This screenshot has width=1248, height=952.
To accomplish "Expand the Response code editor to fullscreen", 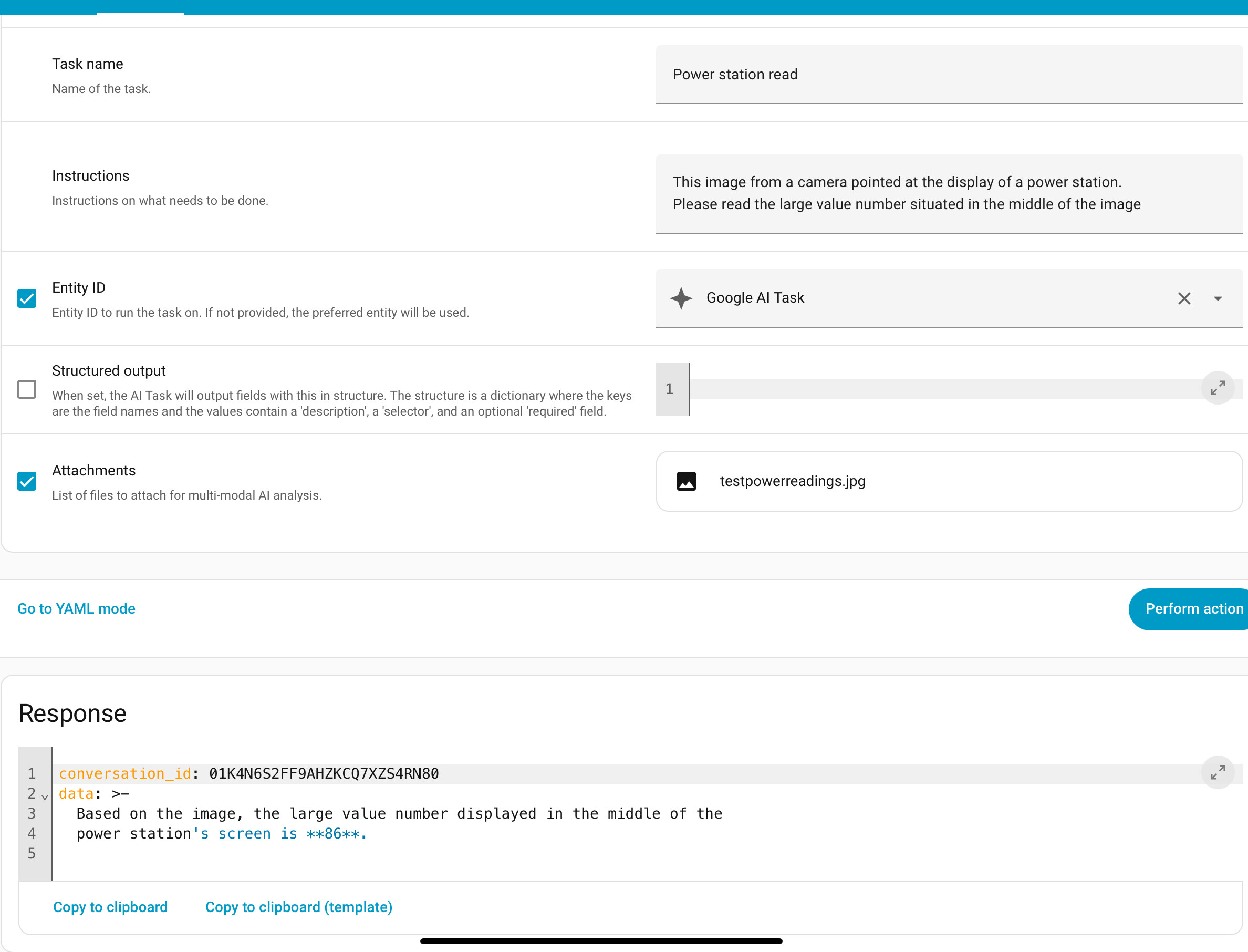I will 1218,772.
